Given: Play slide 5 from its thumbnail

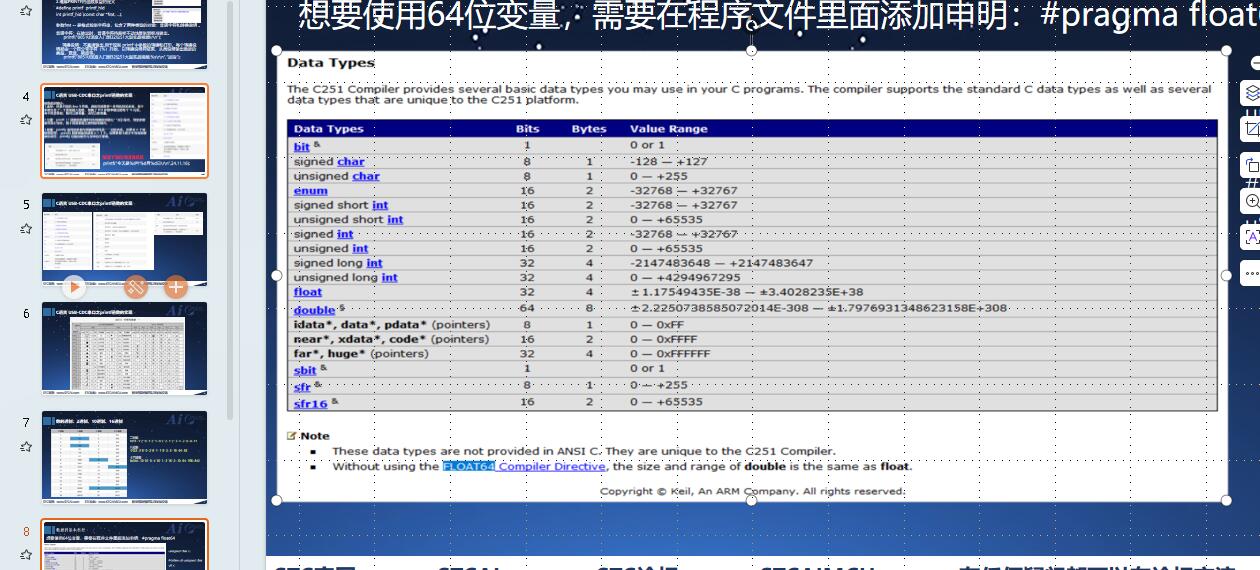Looking at the screenshot, I should (x=74, y=287).
